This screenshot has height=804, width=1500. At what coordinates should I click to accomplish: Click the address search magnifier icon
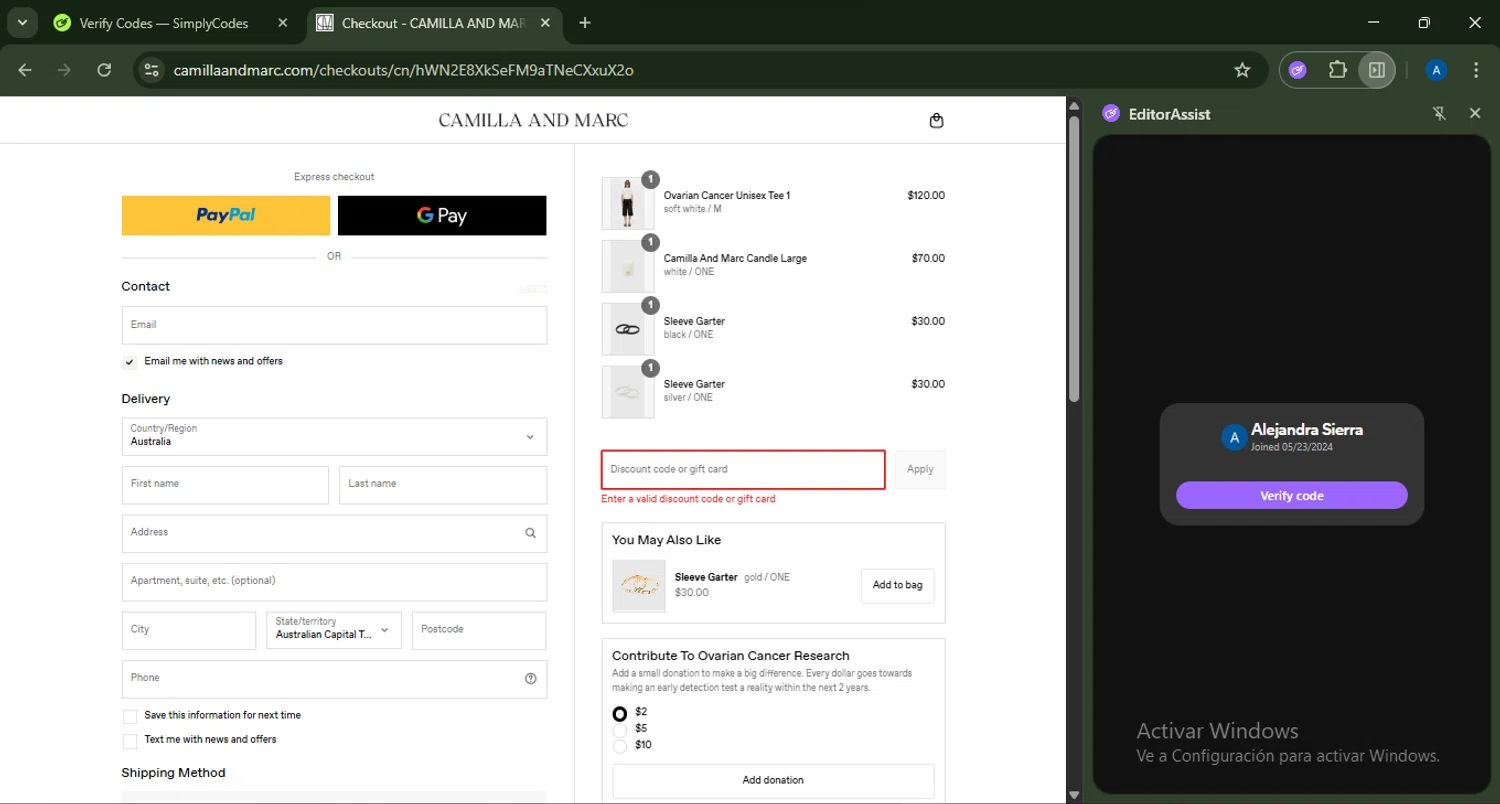[530, 533]
